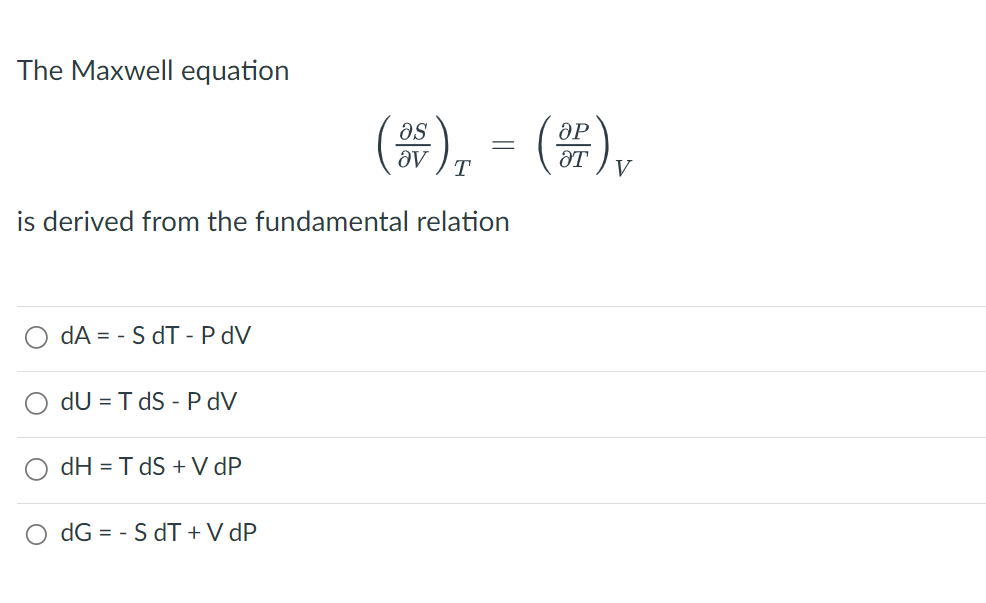Screen dimensions: 986x603
Task: Click the (∂P/∂T)V term in the equation
Action: [x=580, y=146]
